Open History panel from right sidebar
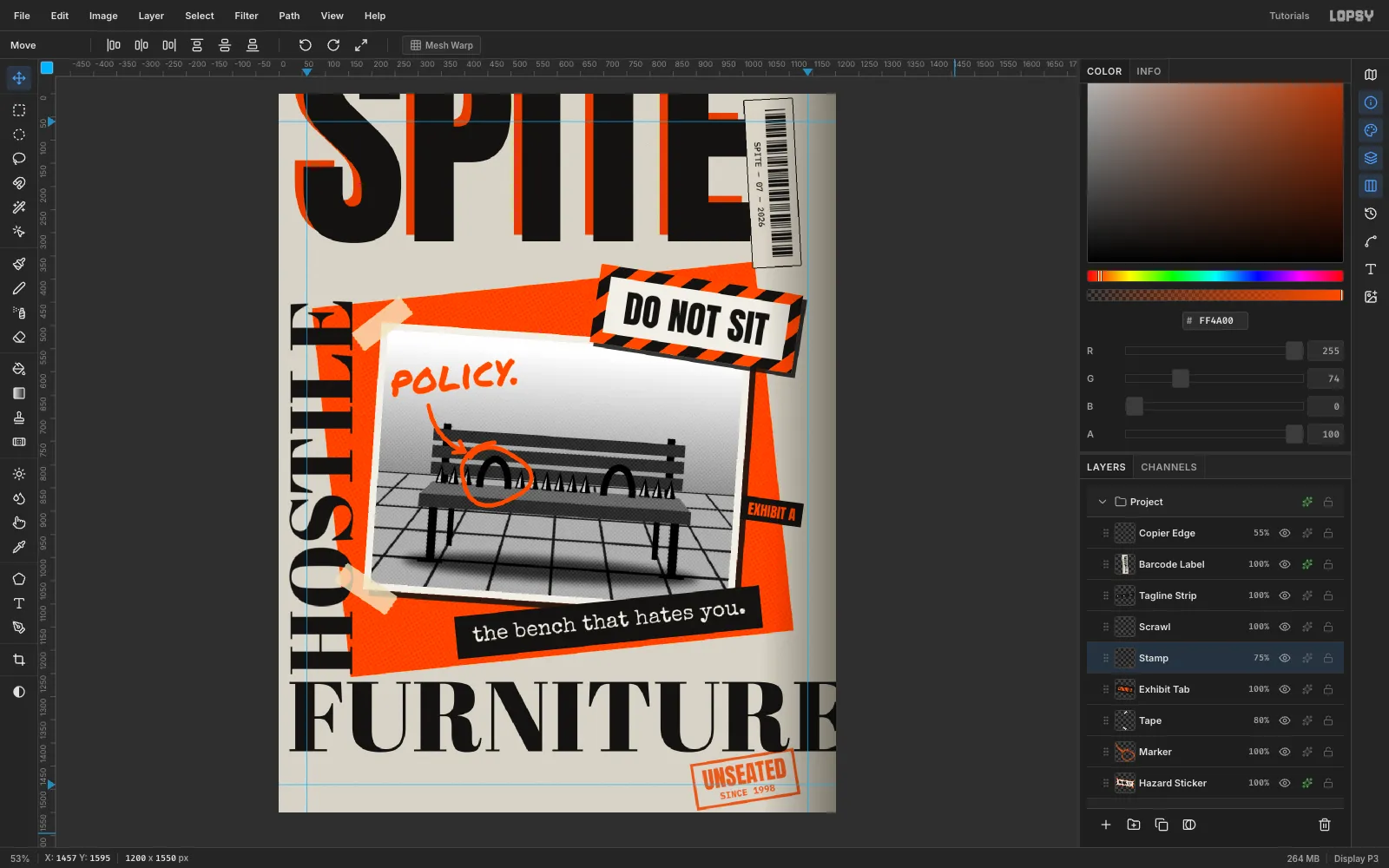The width and height of the screenshot is (1389, 868). pos(1371,214)
